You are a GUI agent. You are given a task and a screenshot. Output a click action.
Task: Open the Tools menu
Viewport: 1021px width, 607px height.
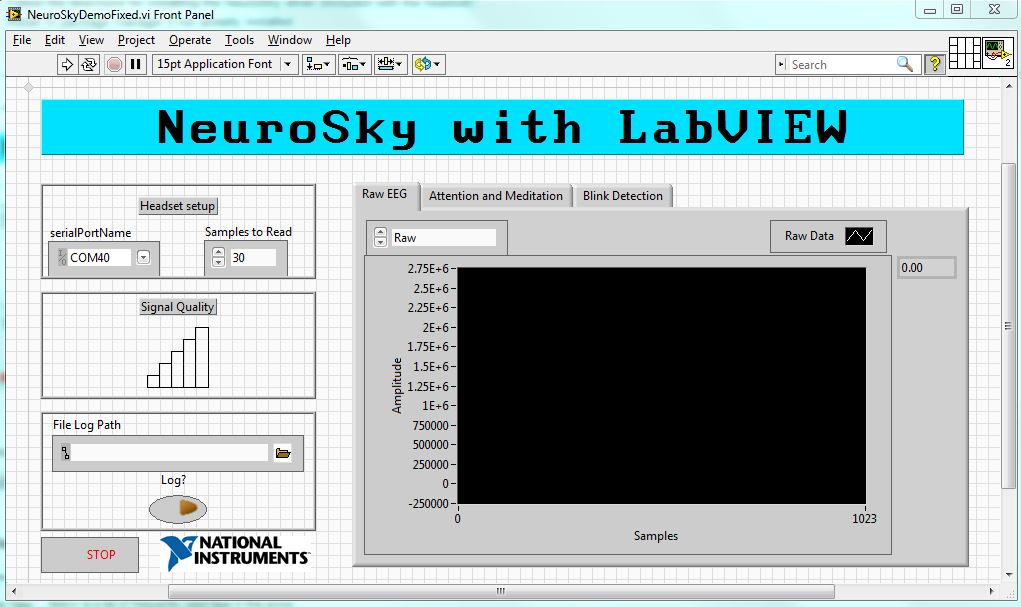click(239, 40)
